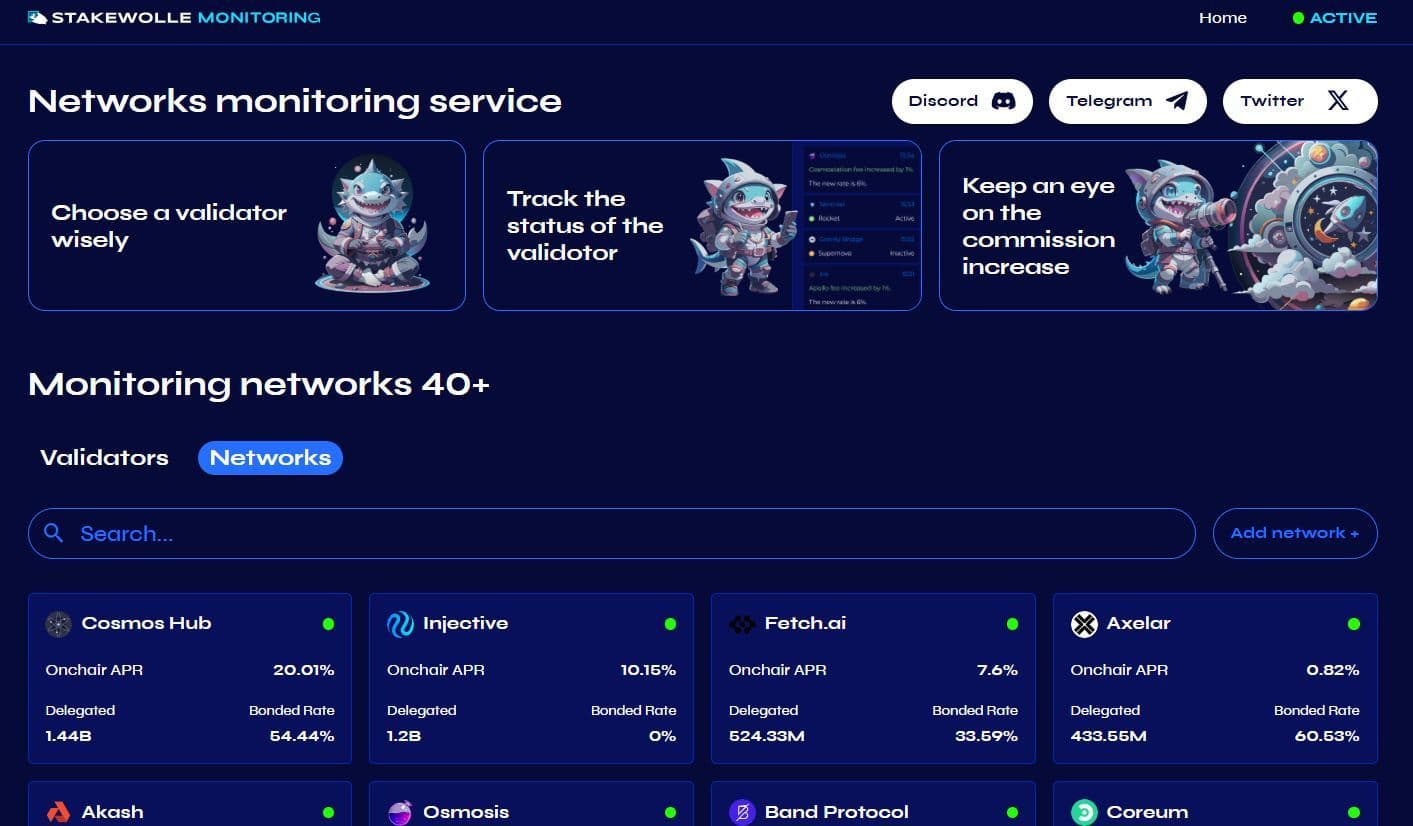Click Cosmos Hub APR value 20.01%
The image size is (1413, 826).
tap(304, 670)
